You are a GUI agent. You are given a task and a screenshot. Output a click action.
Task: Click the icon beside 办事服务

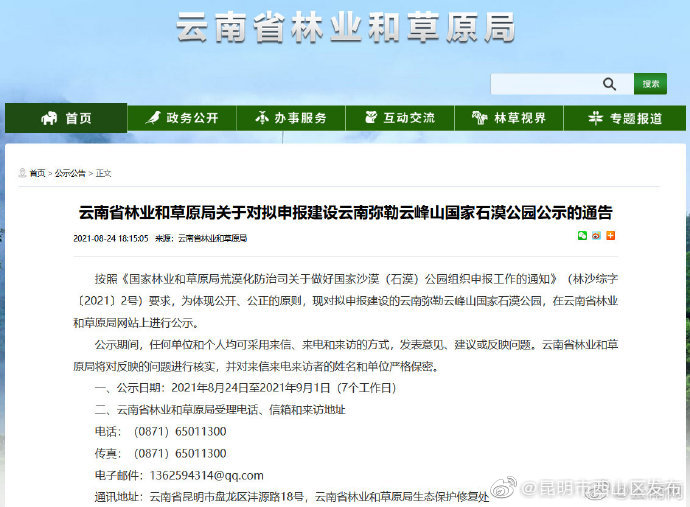(262, 118)
